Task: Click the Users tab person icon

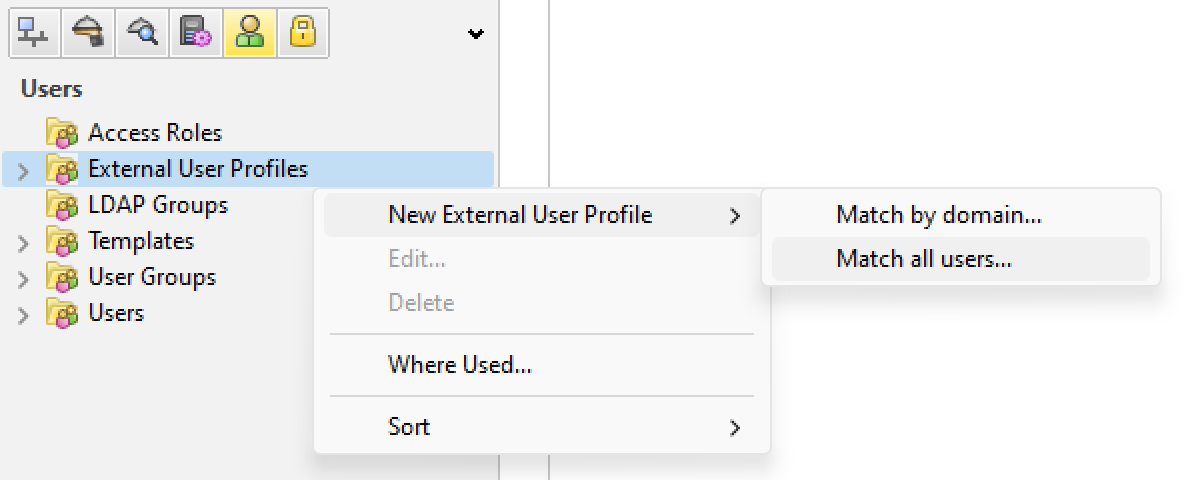Action: [249, 33]
